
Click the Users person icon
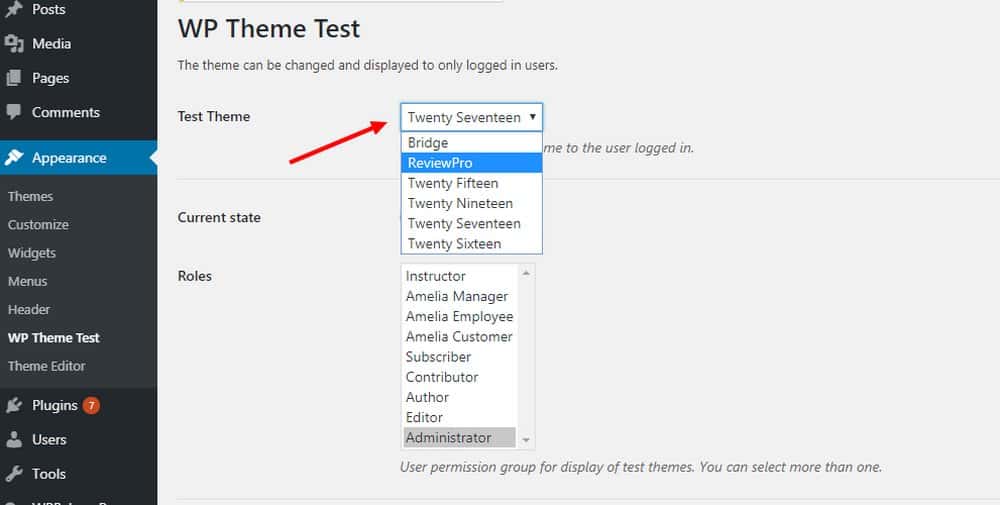click(x=14, y=439)
